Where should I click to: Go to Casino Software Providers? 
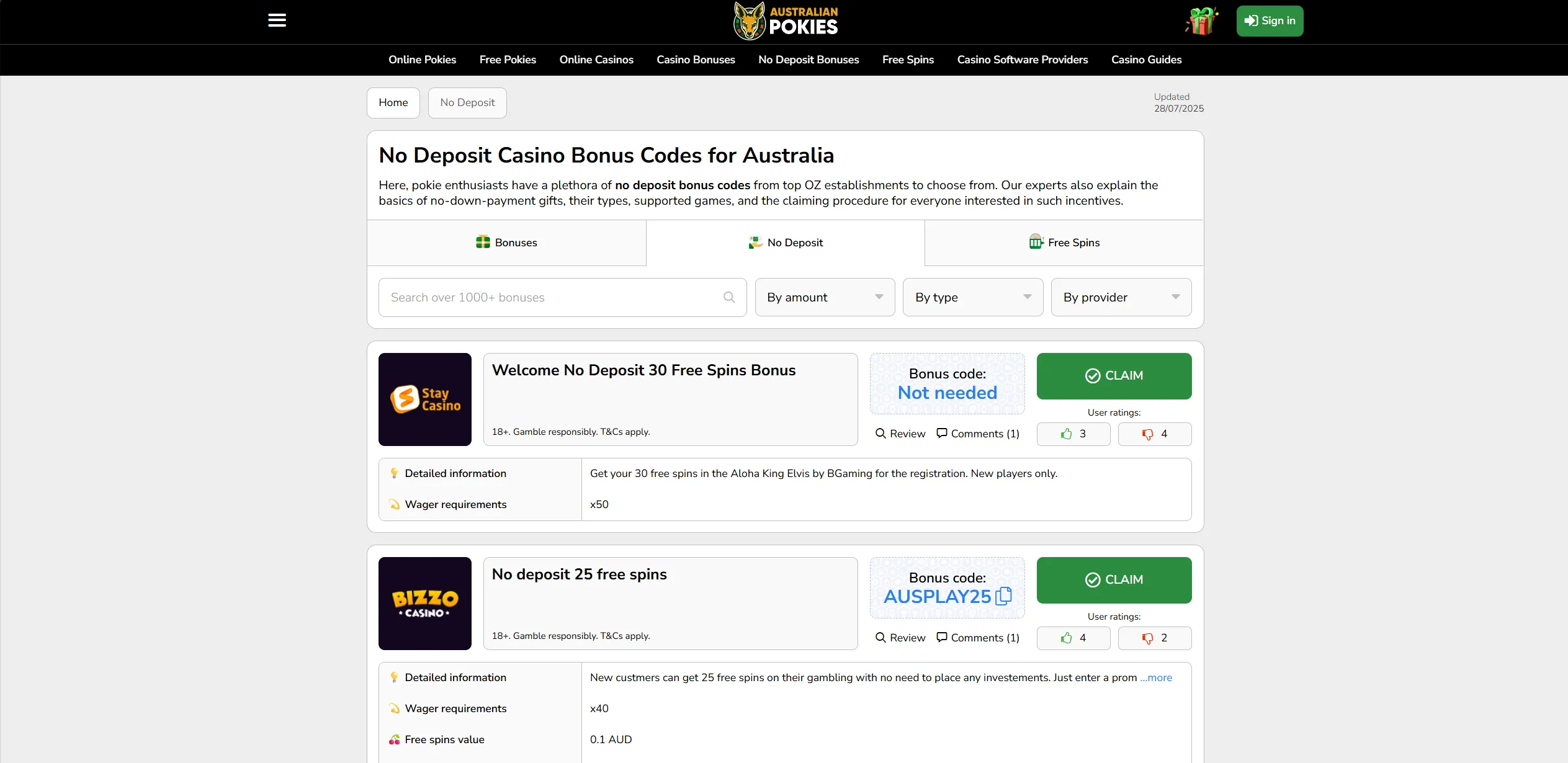[x=1023, y=60]
